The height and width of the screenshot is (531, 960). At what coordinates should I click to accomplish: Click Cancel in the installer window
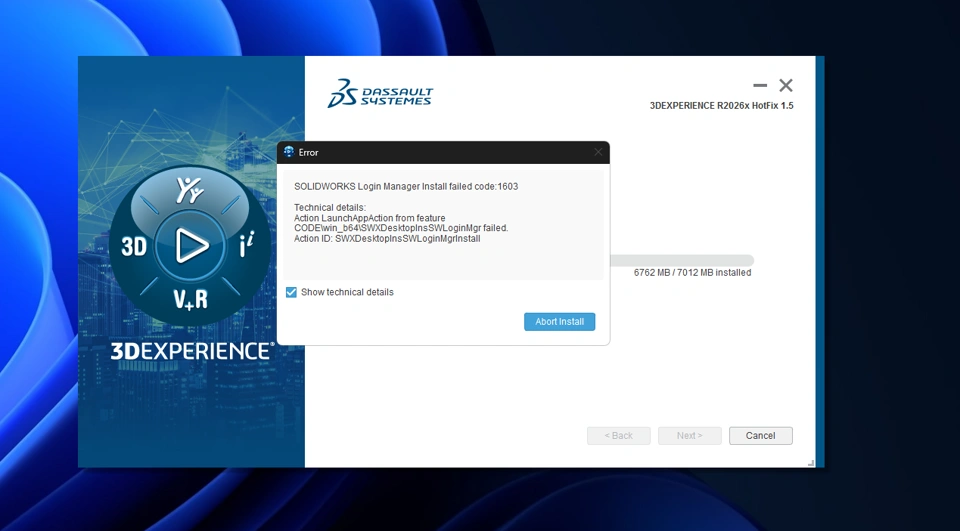tap(760, 435)
